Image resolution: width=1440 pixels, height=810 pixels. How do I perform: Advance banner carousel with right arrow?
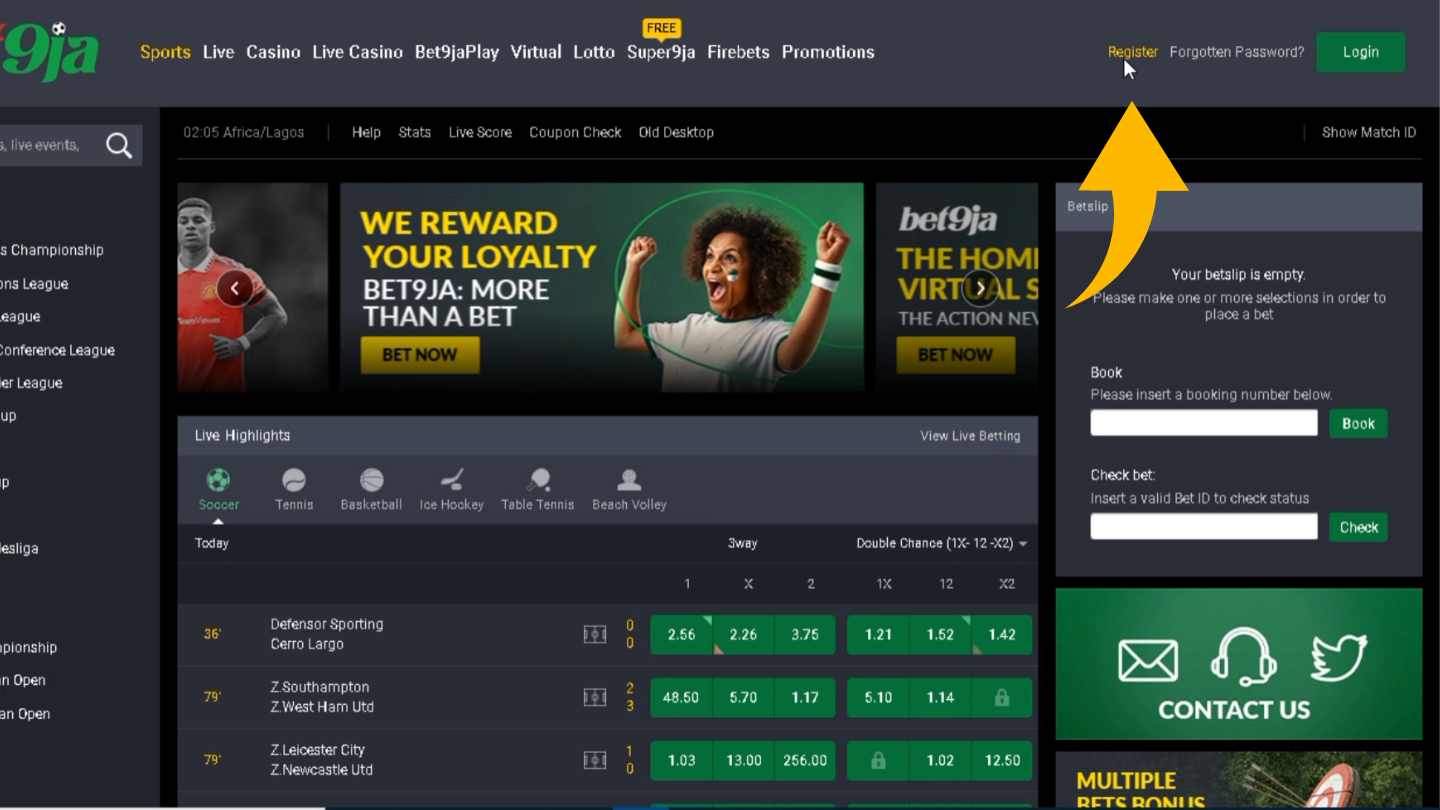981,288
